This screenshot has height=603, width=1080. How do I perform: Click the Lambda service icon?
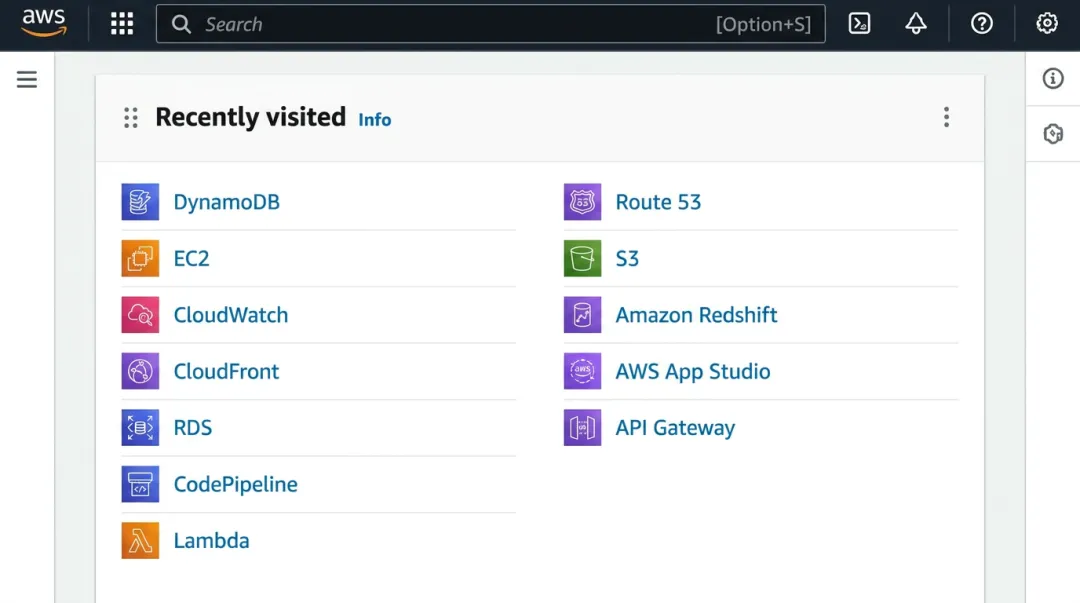(x=140, y=540)
